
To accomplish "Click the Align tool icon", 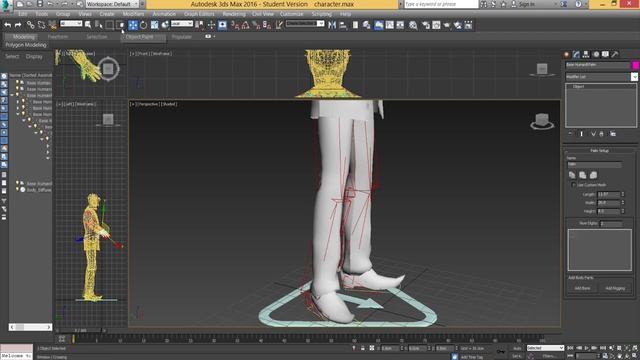I will [x=343, y=25].
